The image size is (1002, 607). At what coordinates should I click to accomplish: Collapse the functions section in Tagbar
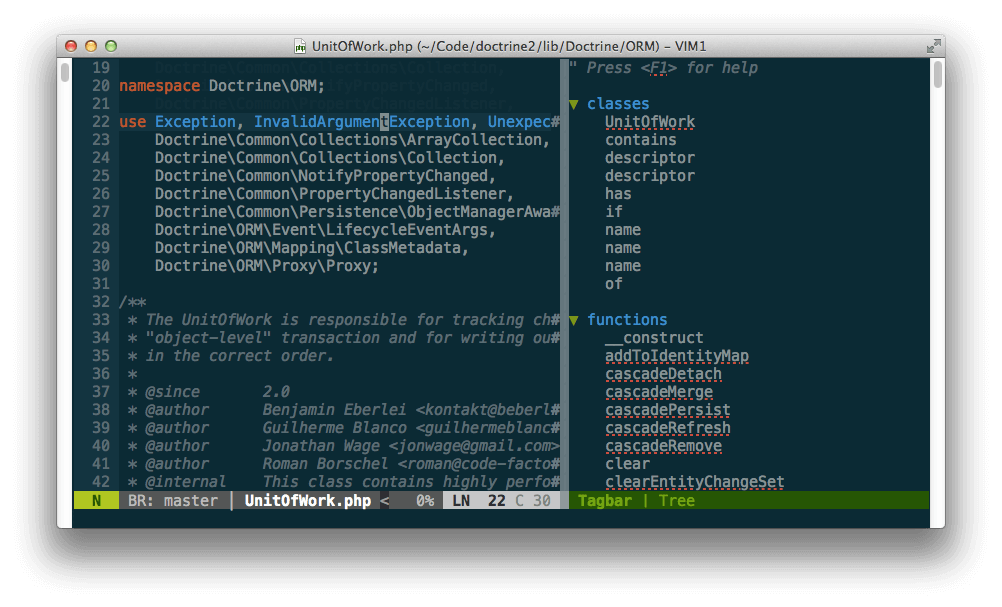tap(573, 319)
